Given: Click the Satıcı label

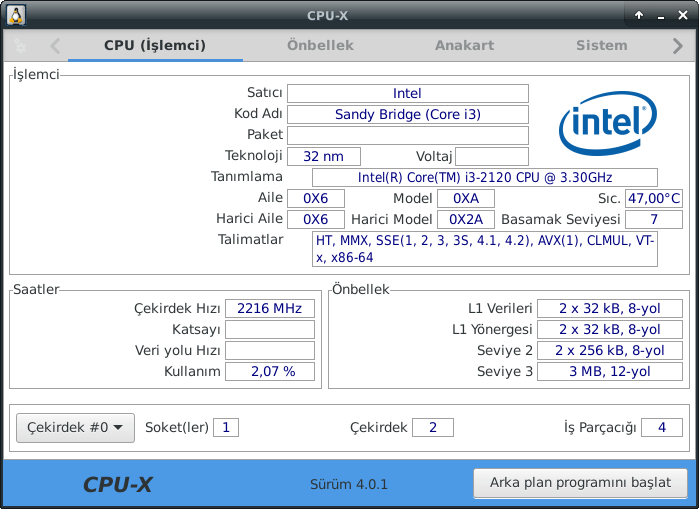Looking at the screenshot, I should tap(265, 92).
